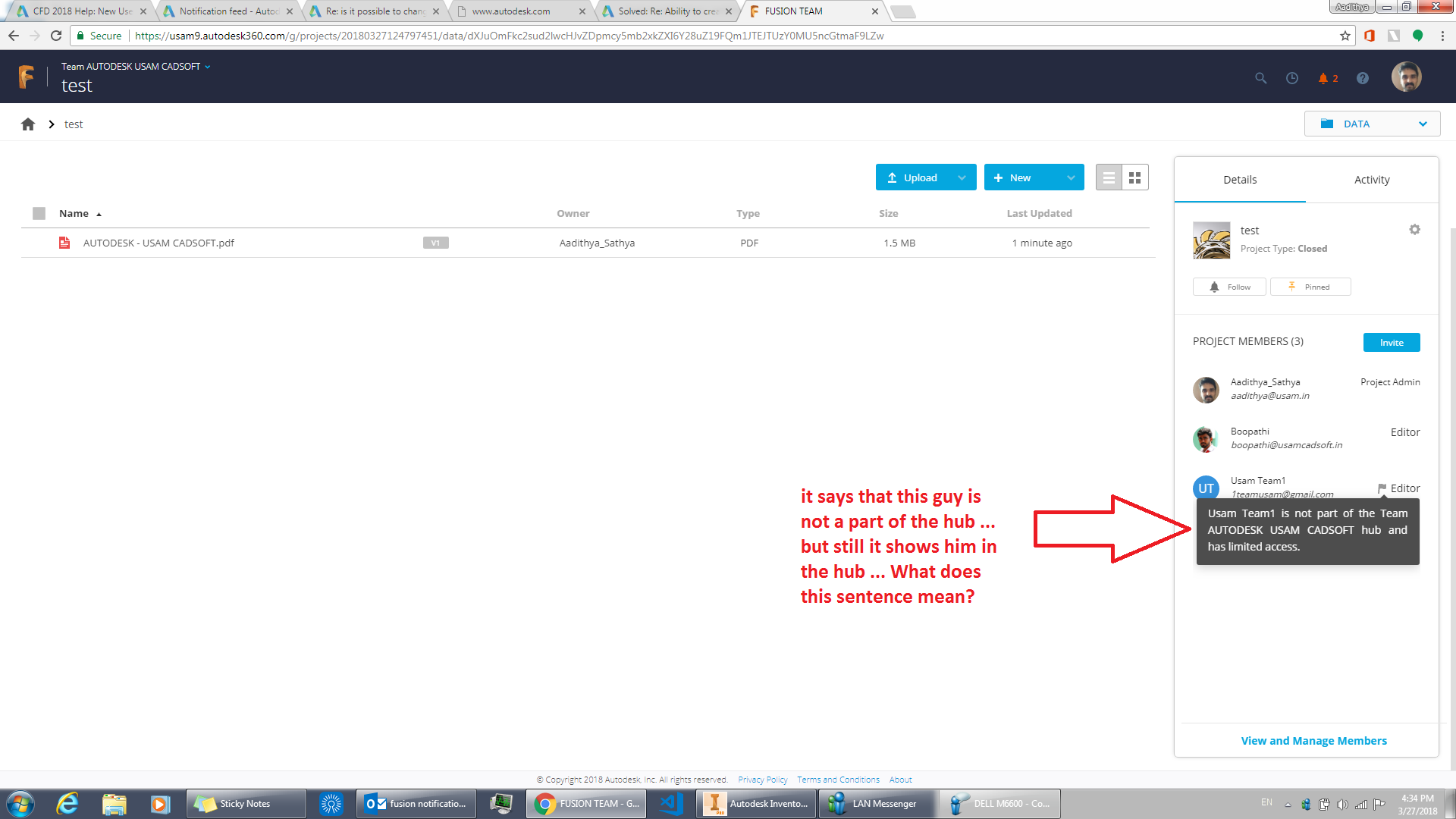
Task: Expand the New dropdown arrow
Action: 1071,177
